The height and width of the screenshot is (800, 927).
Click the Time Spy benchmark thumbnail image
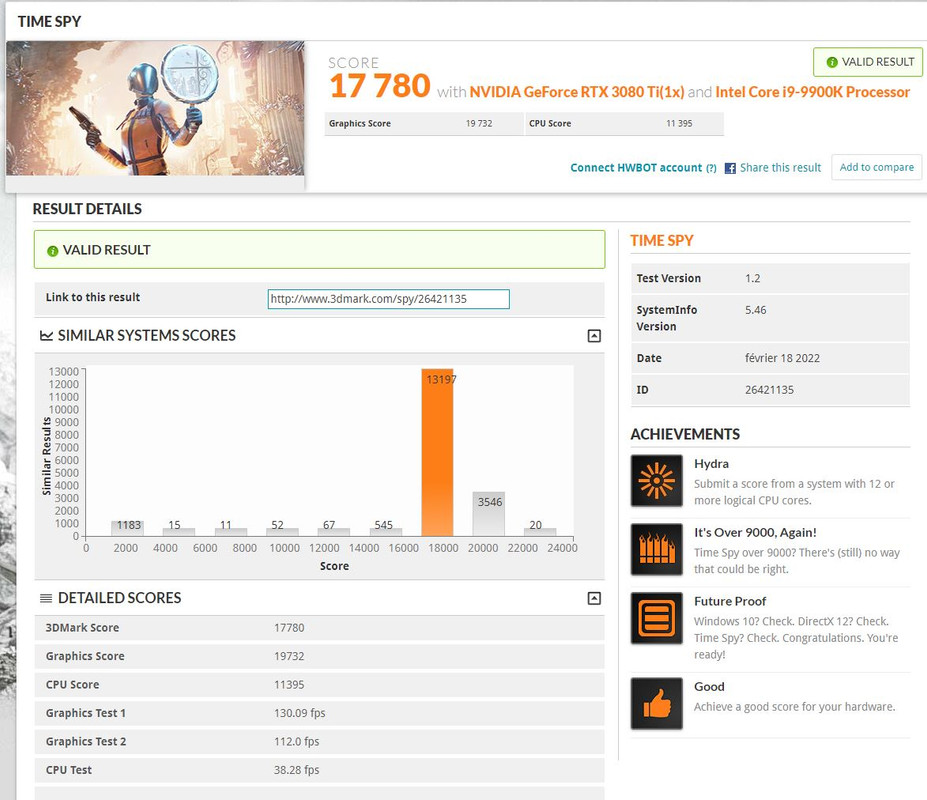155,108
